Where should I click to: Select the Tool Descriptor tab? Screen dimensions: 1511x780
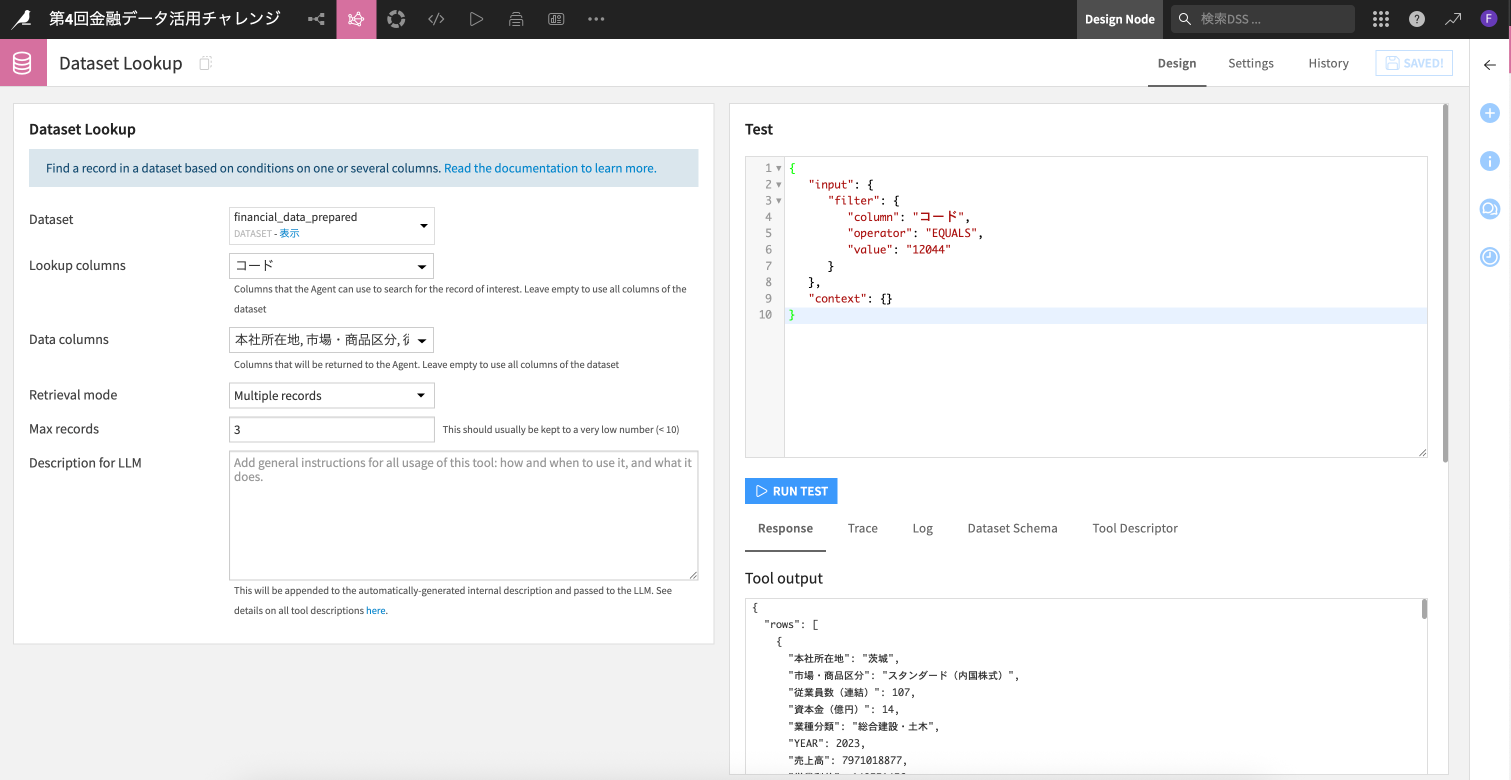pos(1135,528)
